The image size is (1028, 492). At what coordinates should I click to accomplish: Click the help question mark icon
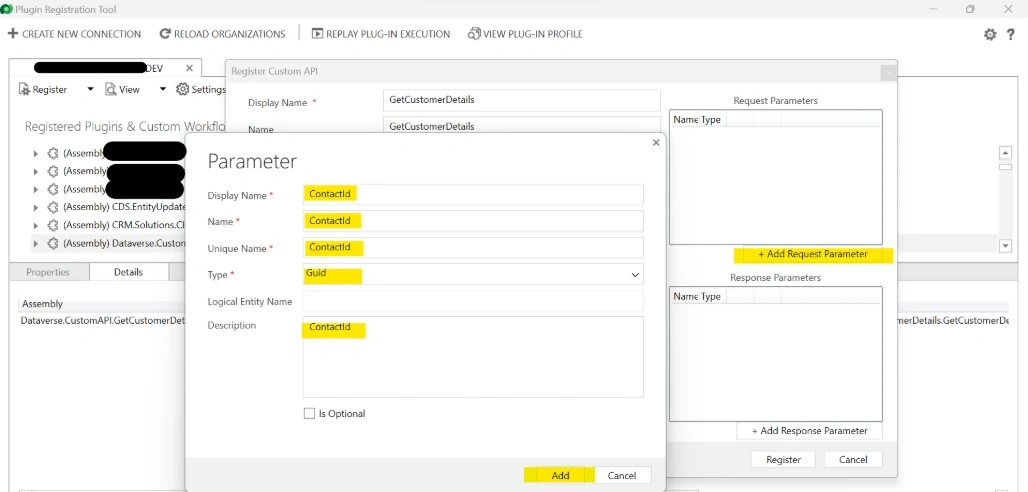pos(1010,35)
